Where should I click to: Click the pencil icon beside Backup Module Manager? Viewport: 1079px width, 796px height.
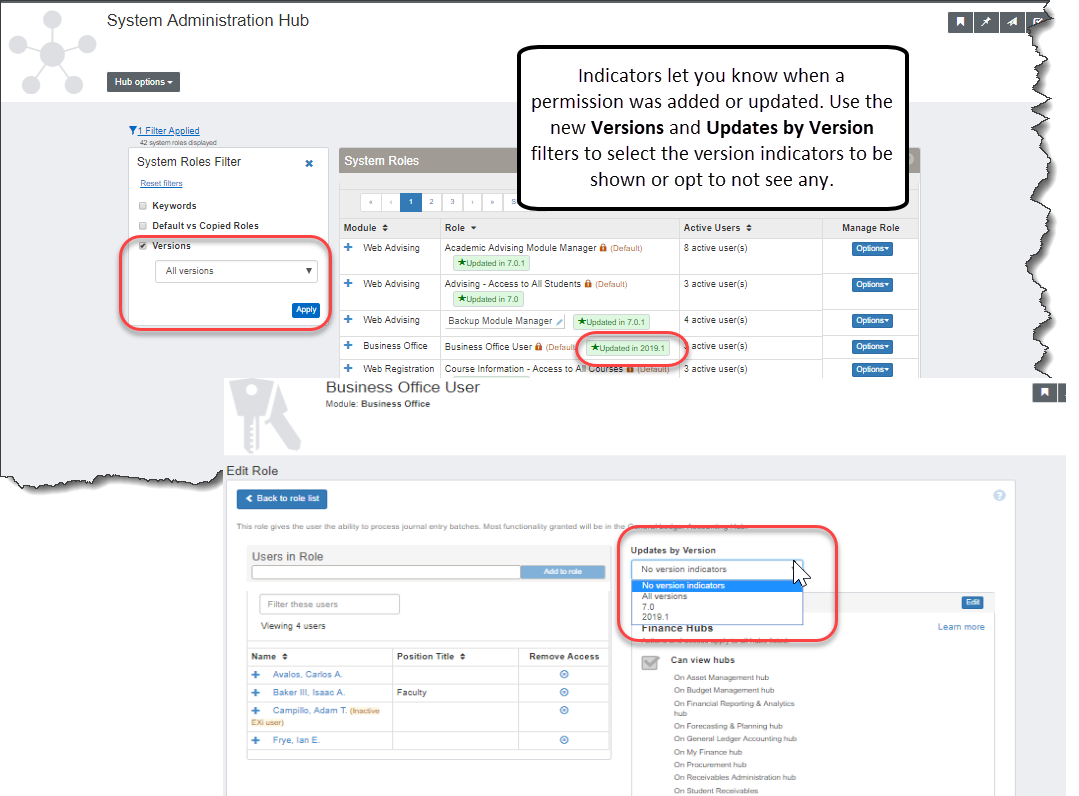tap(559, 321)
